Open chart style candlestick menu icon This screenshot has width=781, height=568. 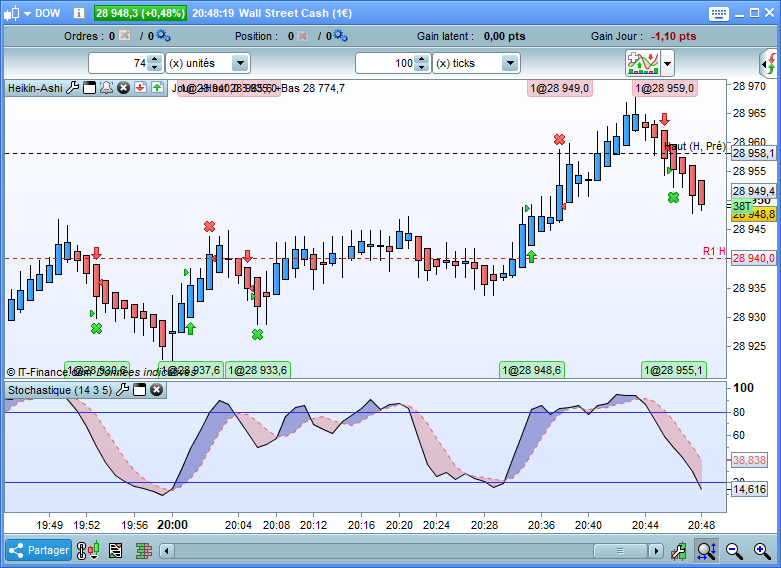[11, 13]
